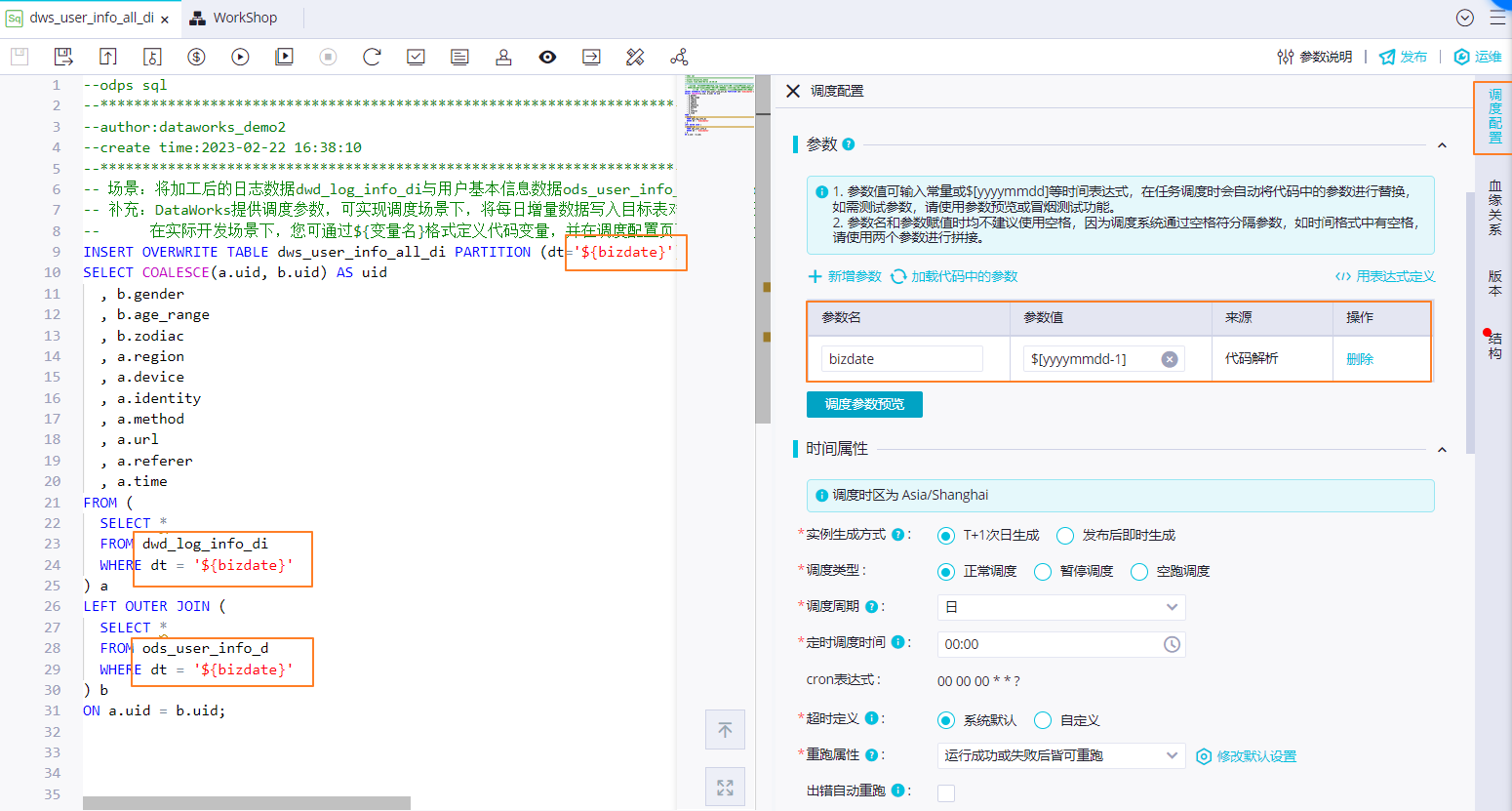Select the 调度配置 side tab

coord(1494,116)
